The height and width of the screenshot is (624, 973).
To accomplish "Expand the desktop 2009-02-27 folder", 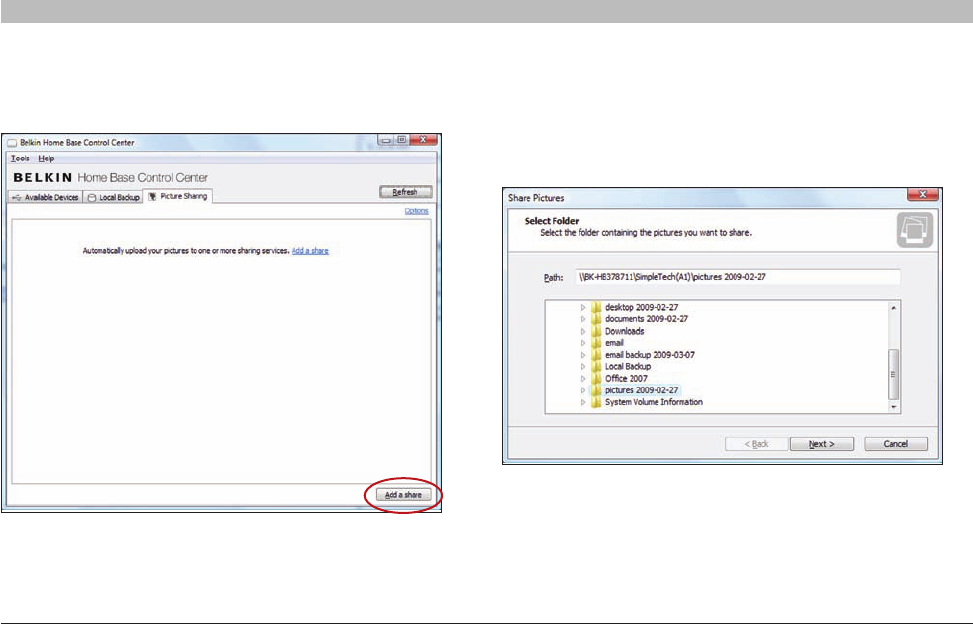I will pyautogui.click(x=583, y=308).
